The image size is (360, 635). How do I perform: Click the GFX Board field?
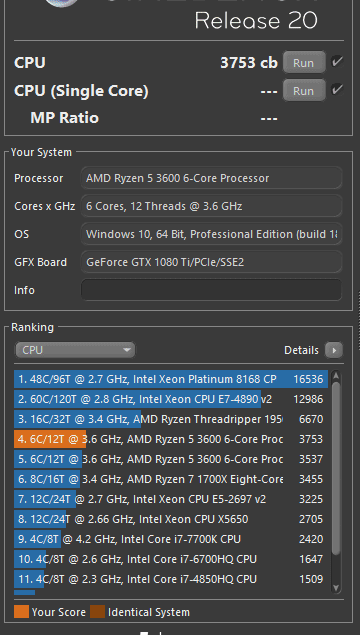coord(211,262)
